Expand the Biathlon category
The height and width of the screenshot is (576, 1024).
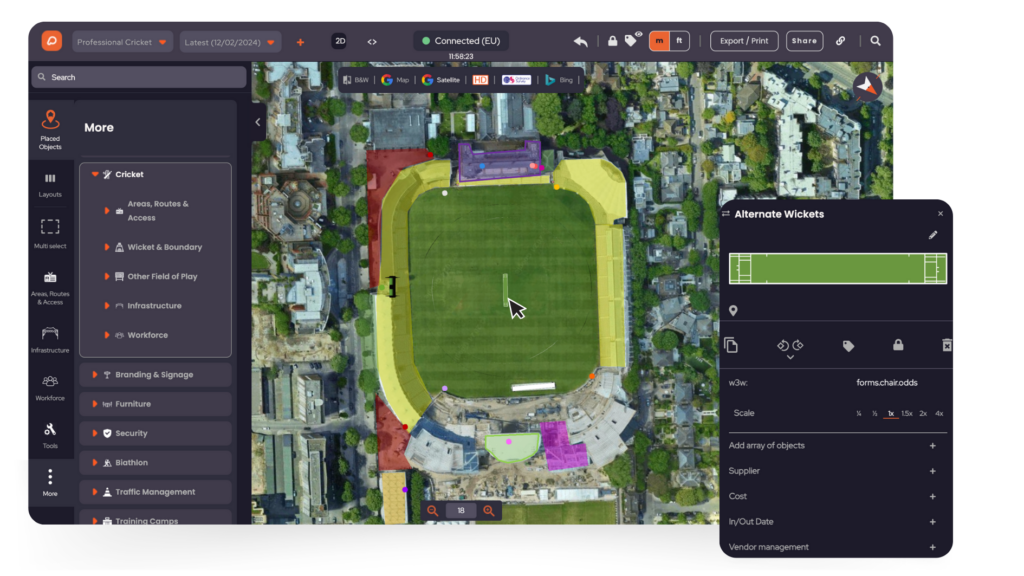(x=155, y=463)
